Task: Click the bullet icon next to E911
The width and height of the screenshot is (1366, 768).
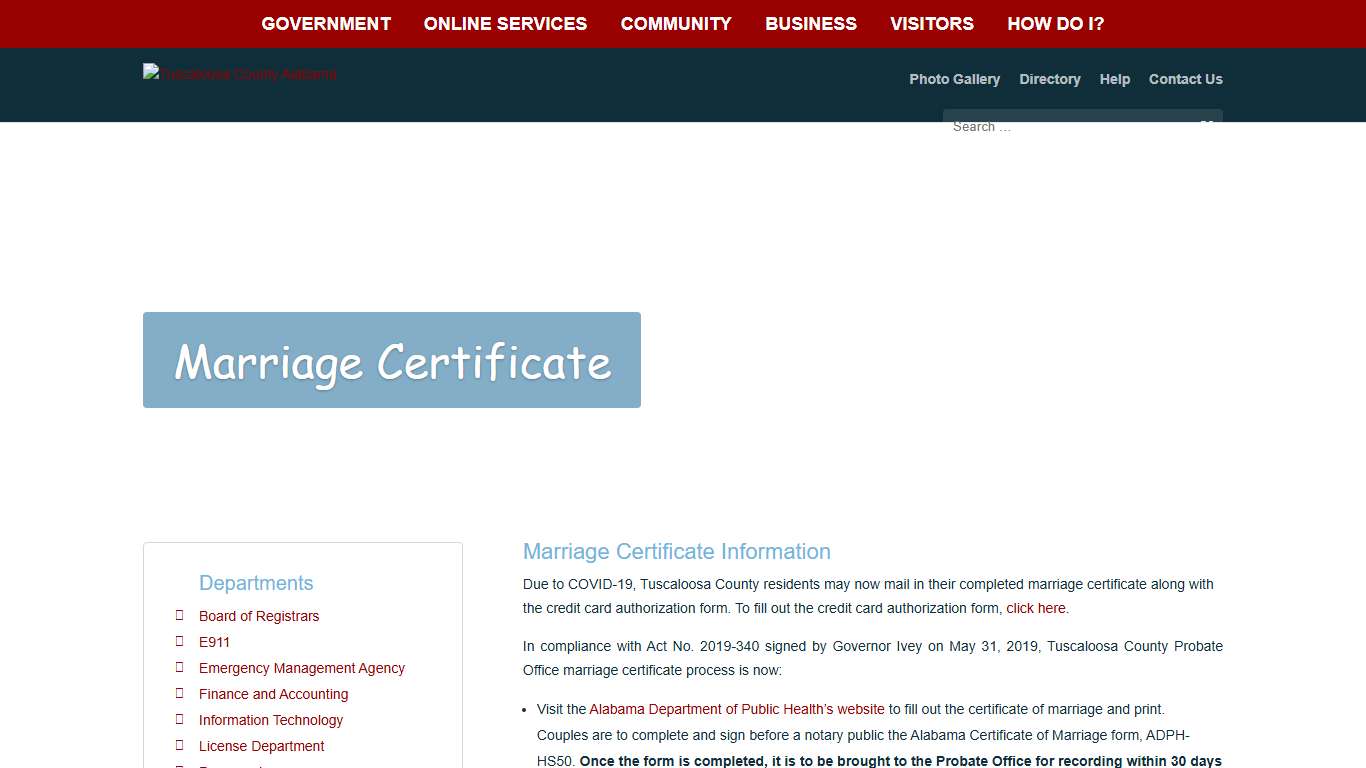Action: point(180,642)
